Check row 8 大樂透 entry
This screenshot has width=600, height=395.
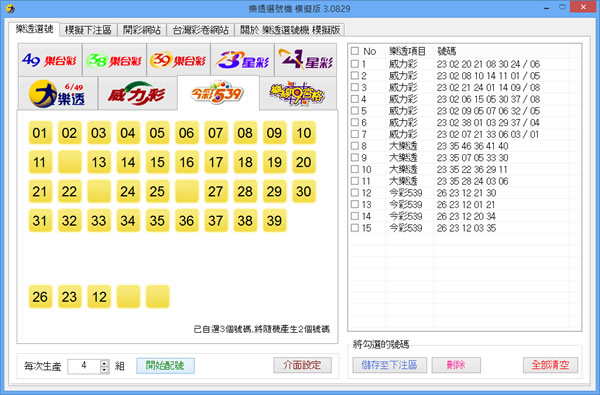[355, 146]
